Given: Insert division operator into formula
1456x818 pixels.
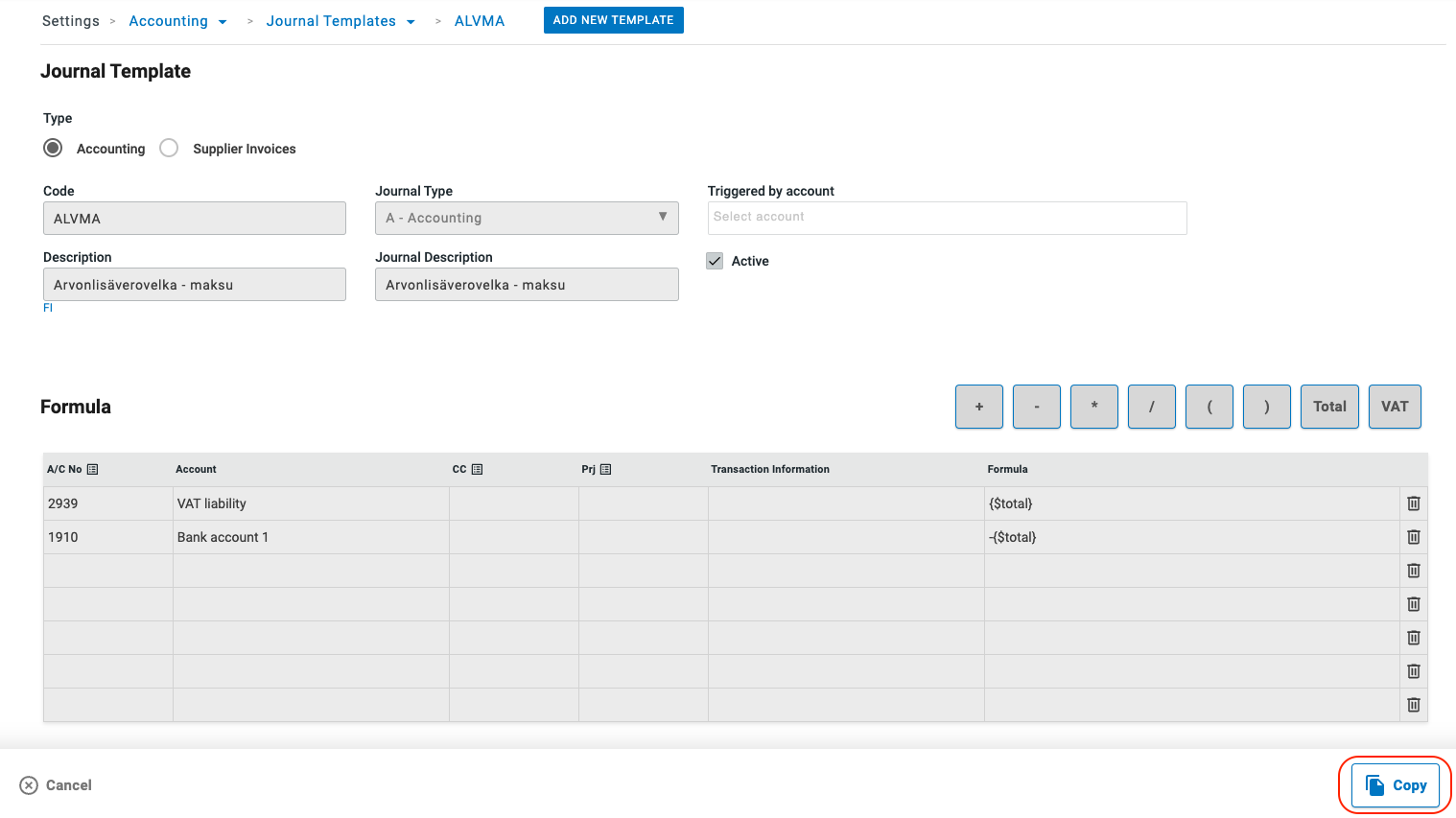Looking at the screenshot, I should coord(1151,407).
